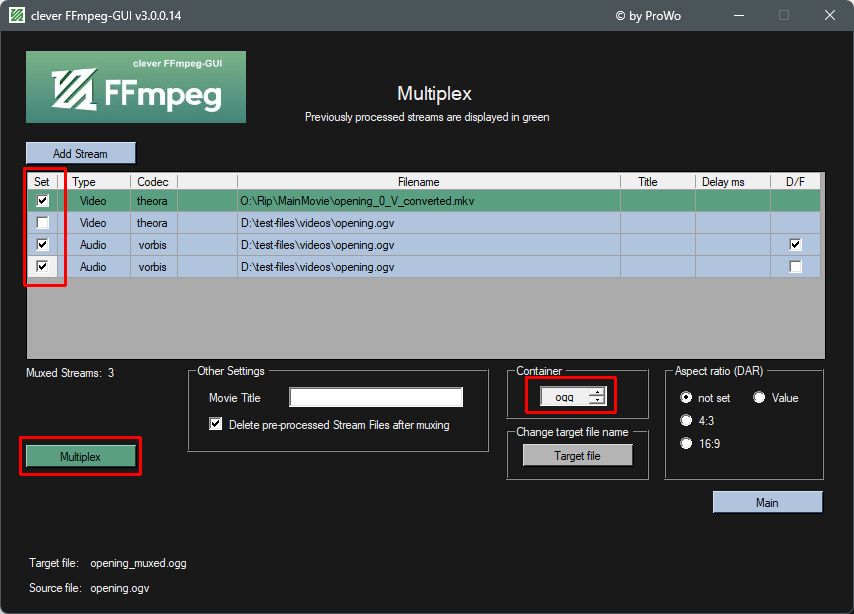Toggle Delete pre-processed Stream Files after muxing
This screenshot has height=614, width=854.
pos(216,424)
